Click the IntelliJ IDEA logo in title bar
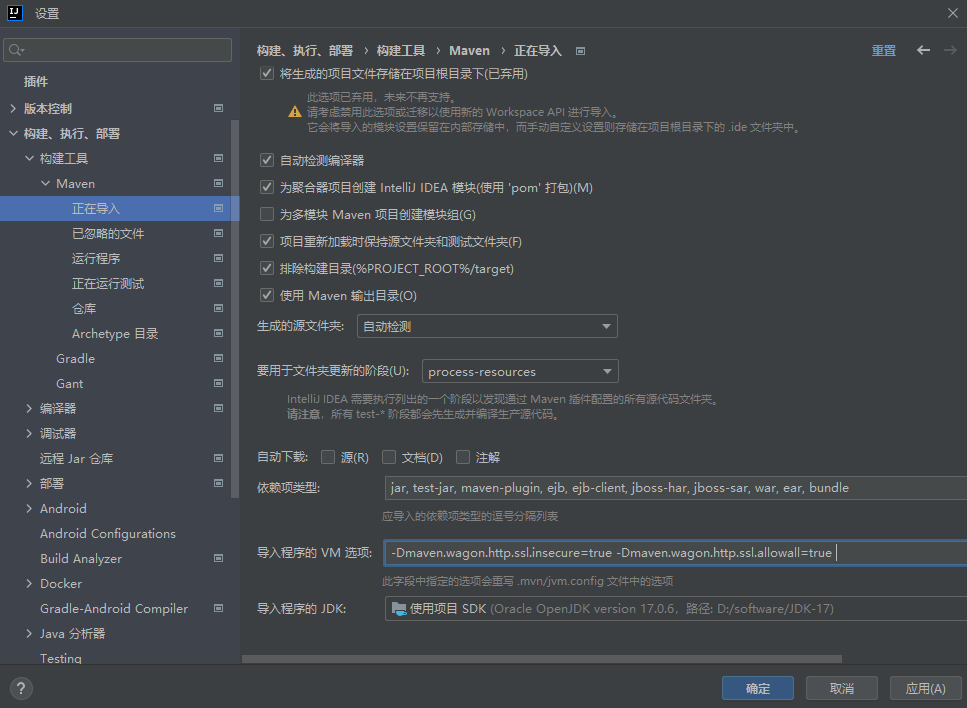Viewport: 967px width, 708px height. [15, 12]
